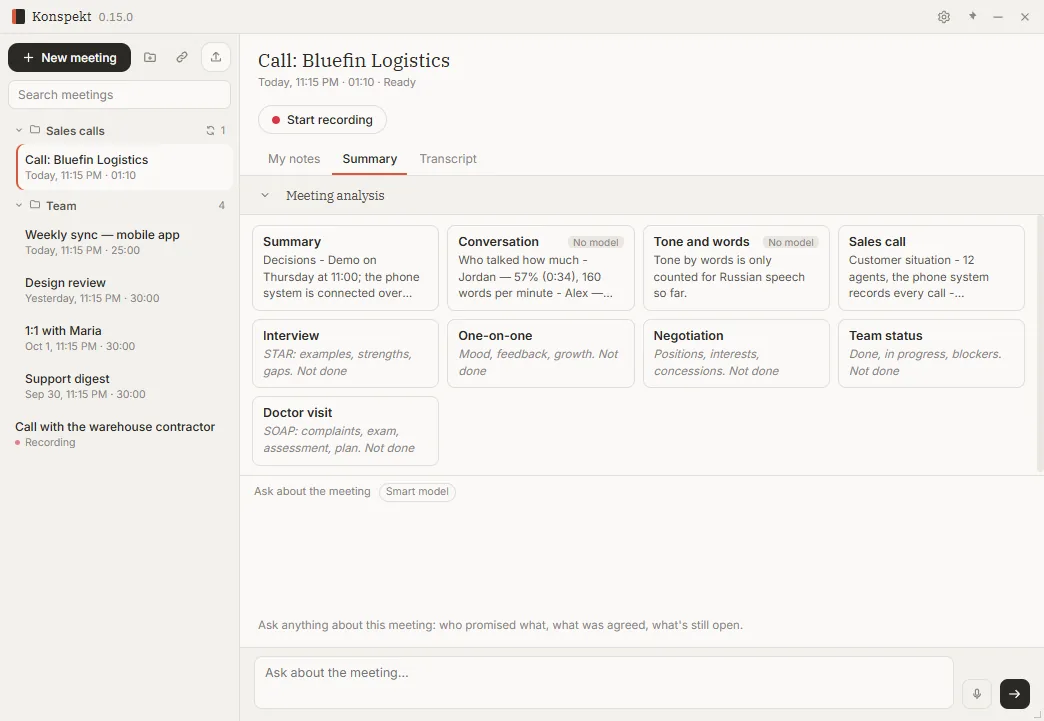Open the Interview analysis card
1044x721 pixels.
(345, 354)
